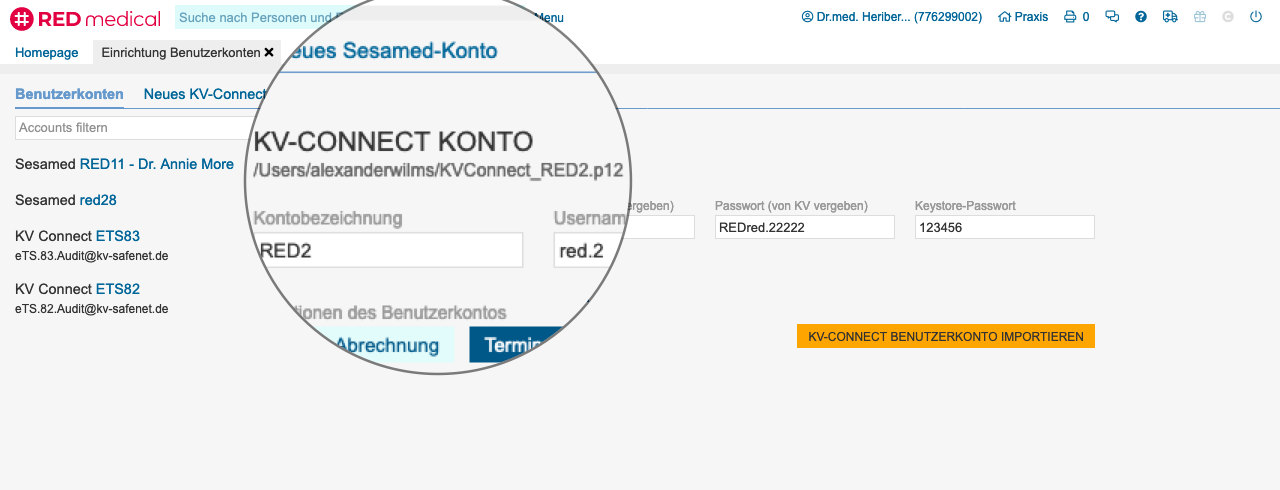
Task: Click the Accounts filtern filter field
Action: (130, 128)
